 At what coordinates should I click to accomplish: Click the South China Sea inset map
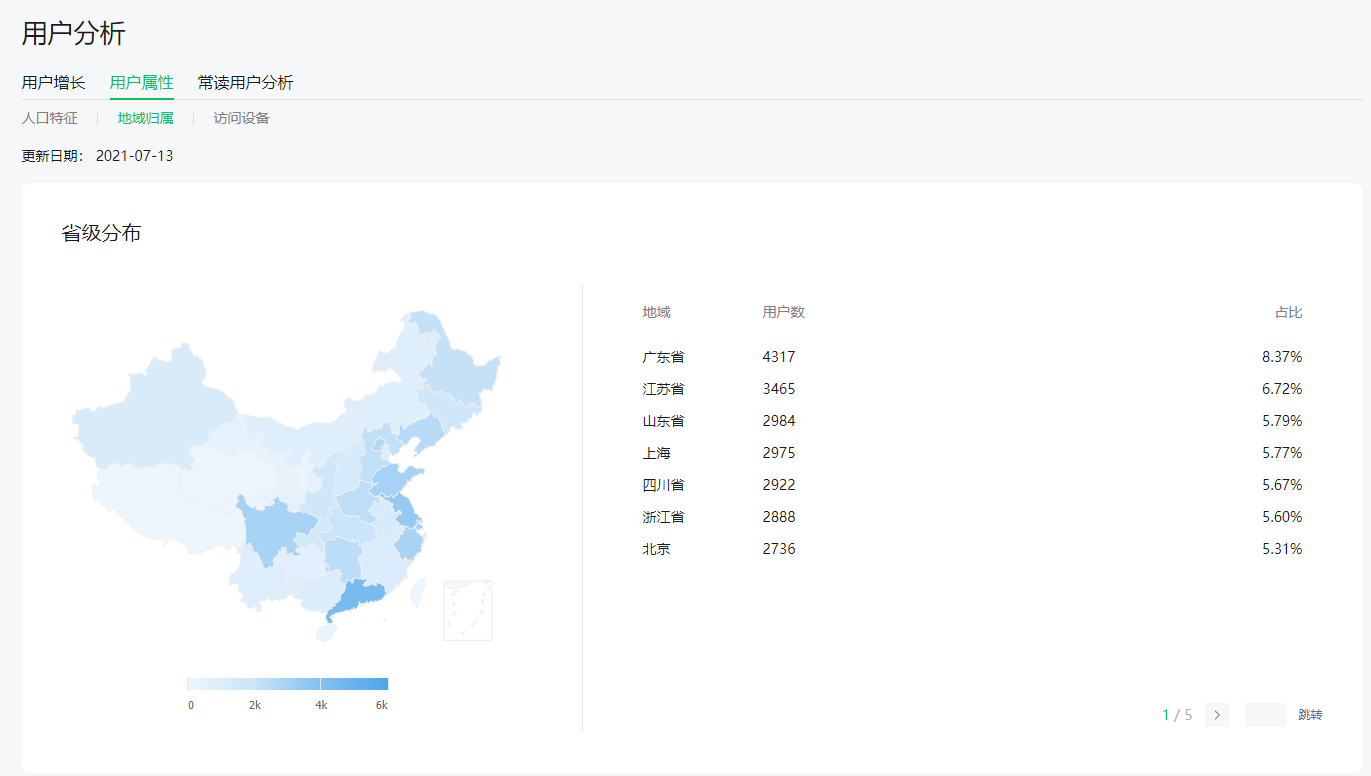[x=467, y=610]
